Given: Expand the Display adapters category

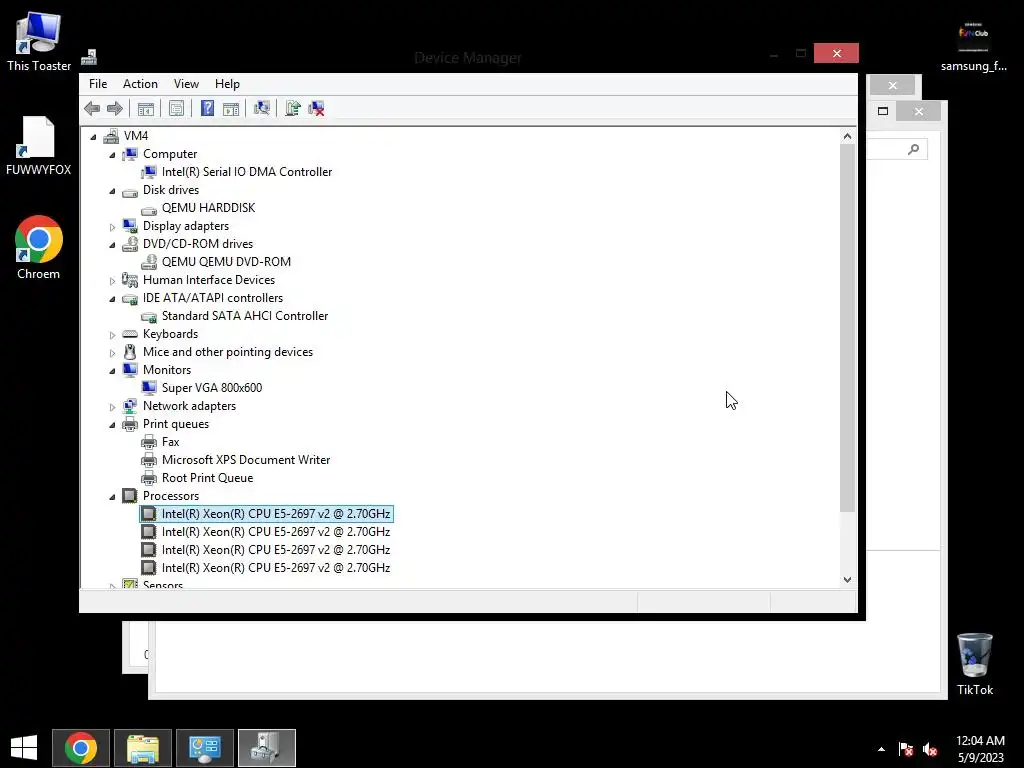Looking at the screenshot, I should coord(112,227).
